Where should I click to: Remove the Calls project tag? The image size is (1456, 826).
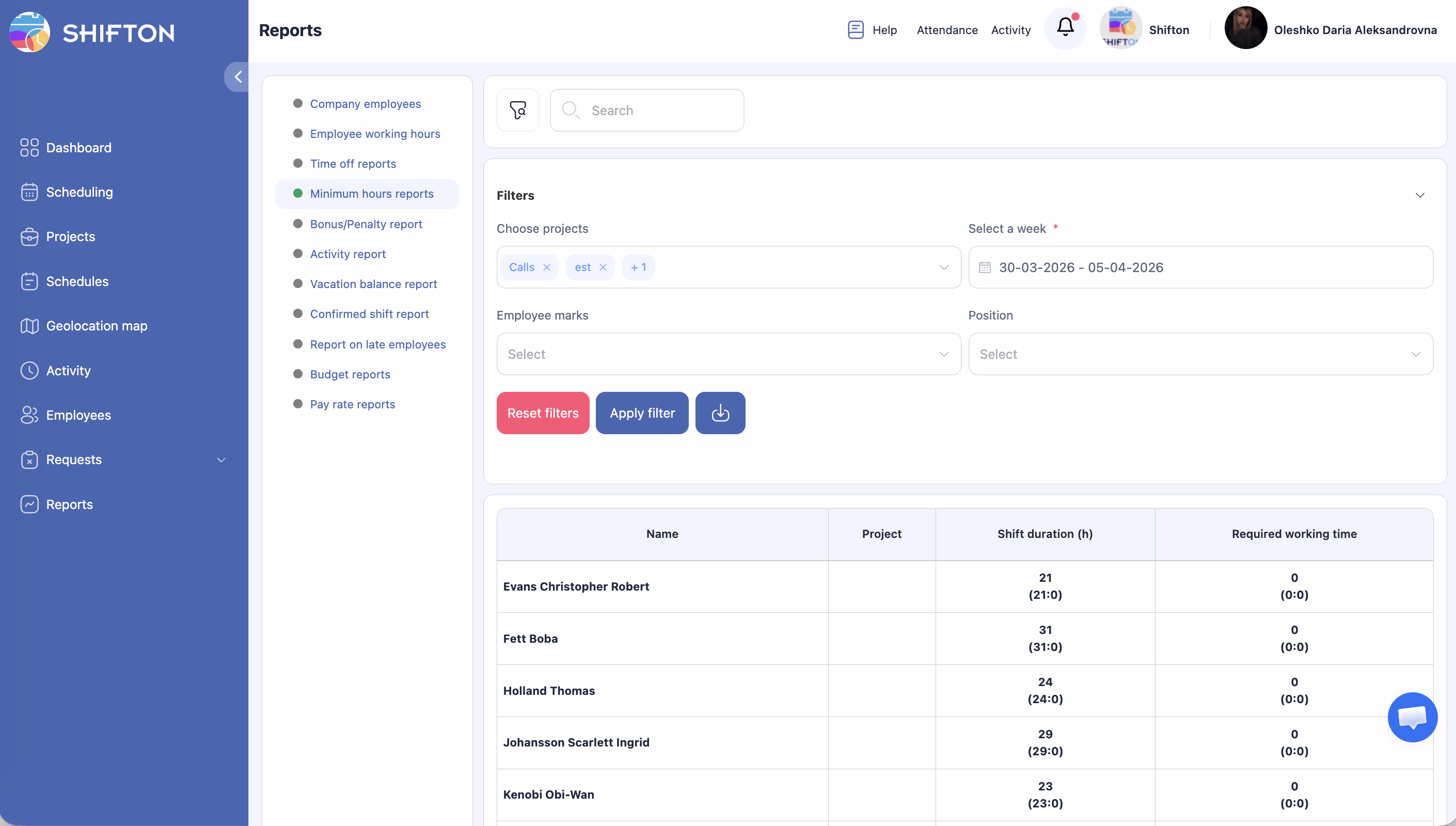pos(546,267)
